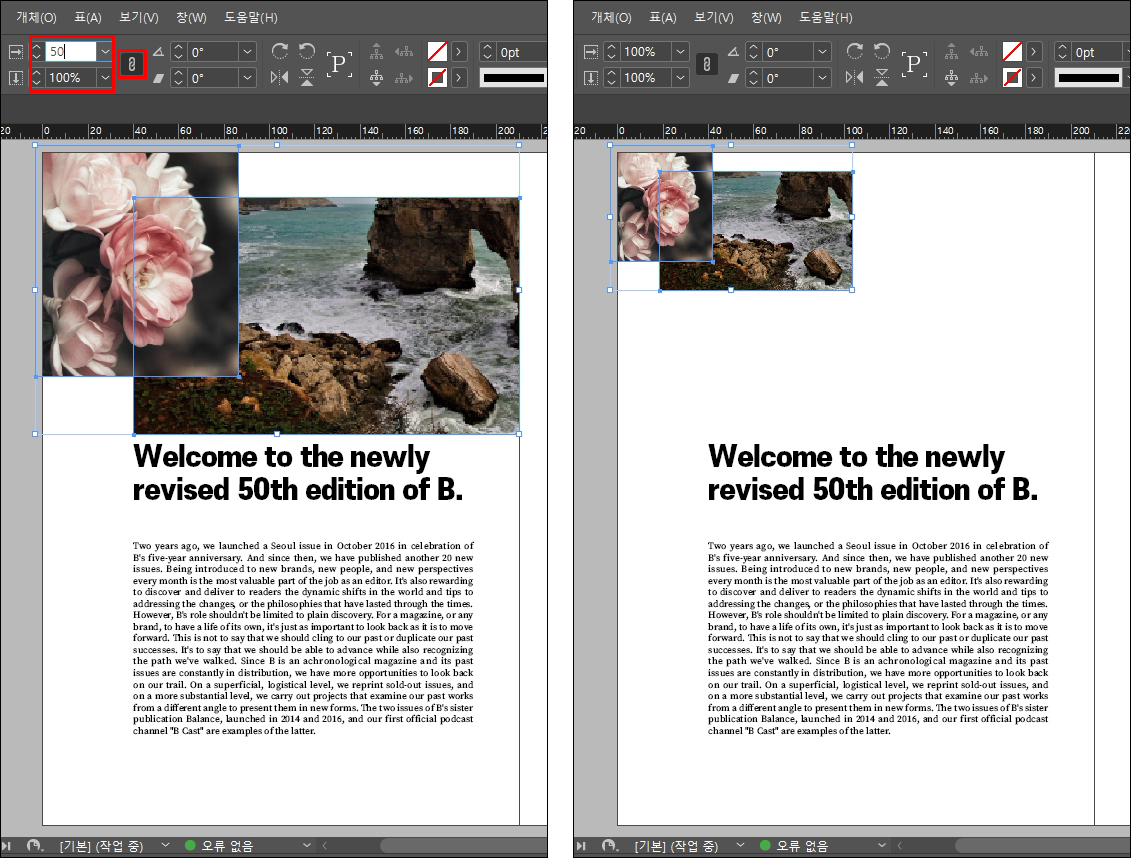Rotate 90° clockwise in right window
The width and height of the screenshot is (1131, 858).
(x=855, y=51)
